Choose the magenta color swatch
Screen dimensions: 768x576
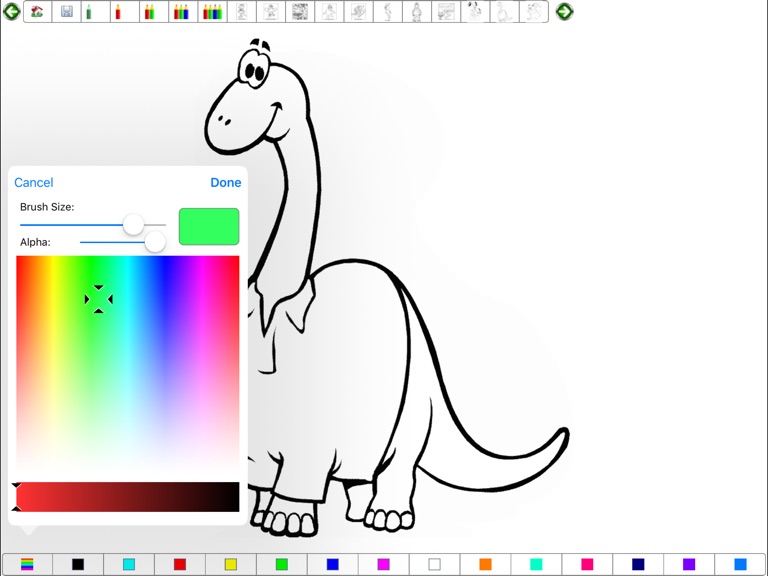(384, 564)
